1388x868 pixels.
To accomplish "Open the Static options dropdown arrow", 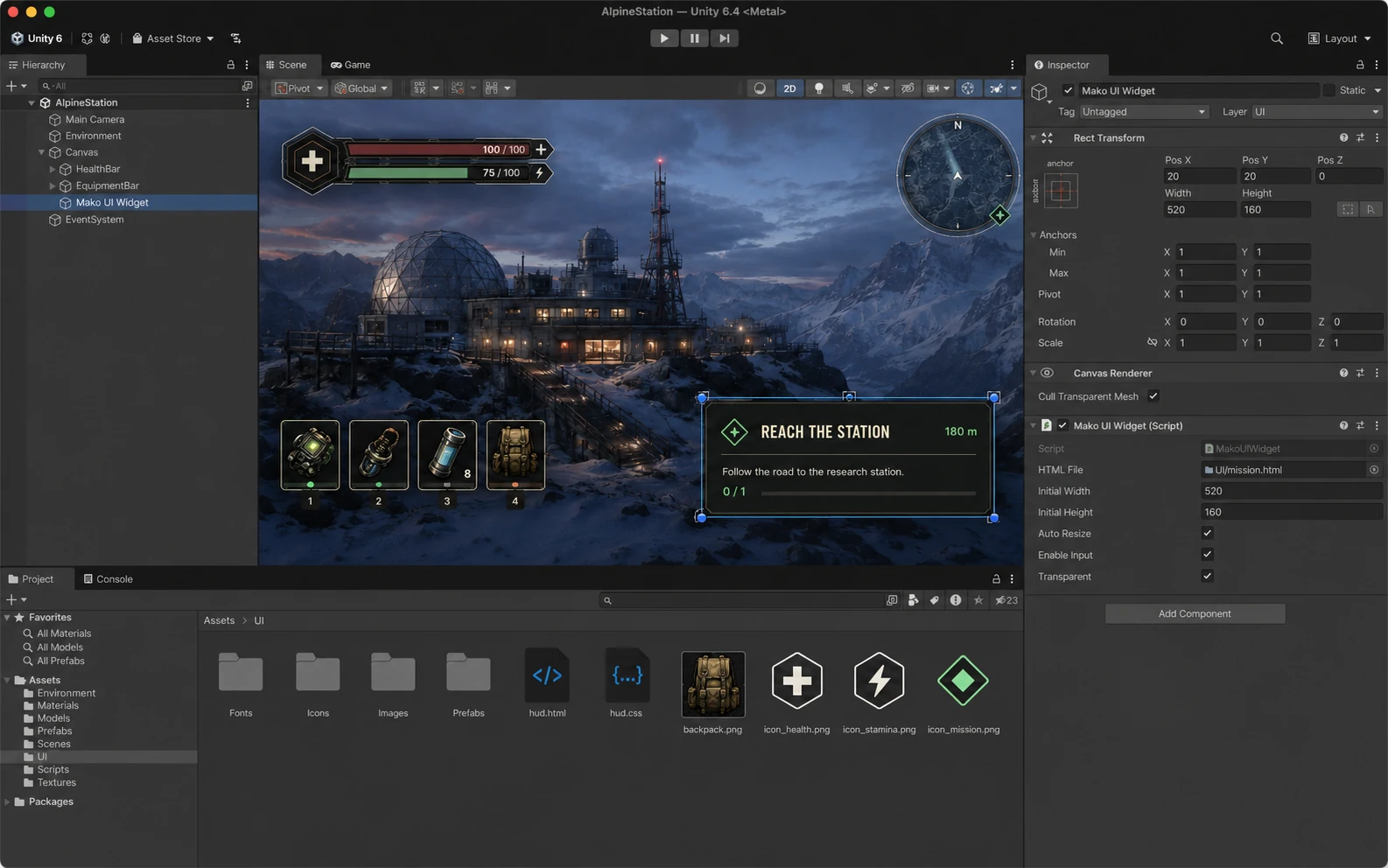I will tap(1377, 91).
